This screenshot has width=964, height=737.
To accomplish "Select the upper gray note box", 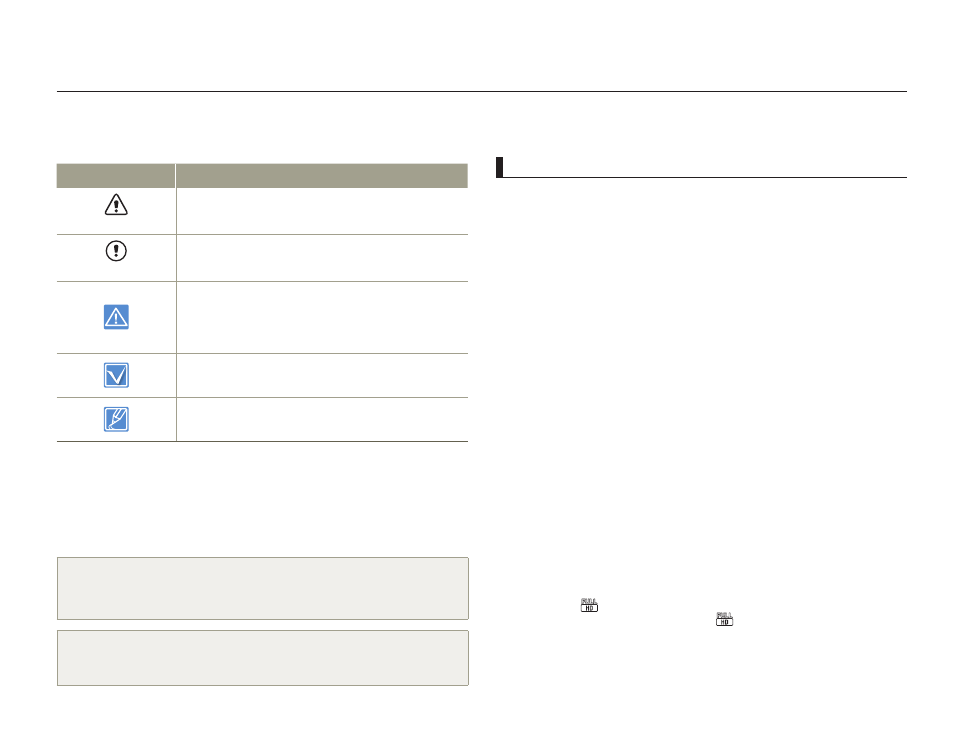I will pyautogui.click(x=262, y=588).
